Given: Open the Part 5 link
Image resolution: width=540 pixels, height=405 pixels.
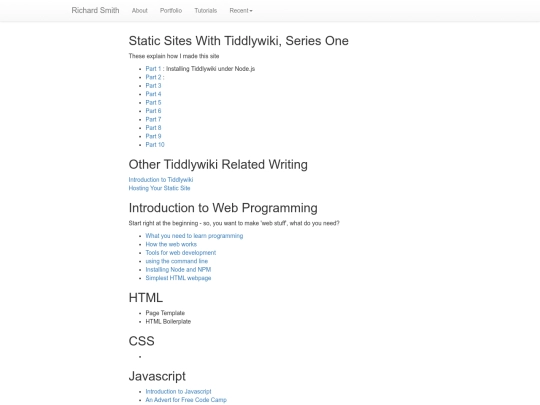Looking at the screenshot, I should pyautogui.click(x=153, y=102).
